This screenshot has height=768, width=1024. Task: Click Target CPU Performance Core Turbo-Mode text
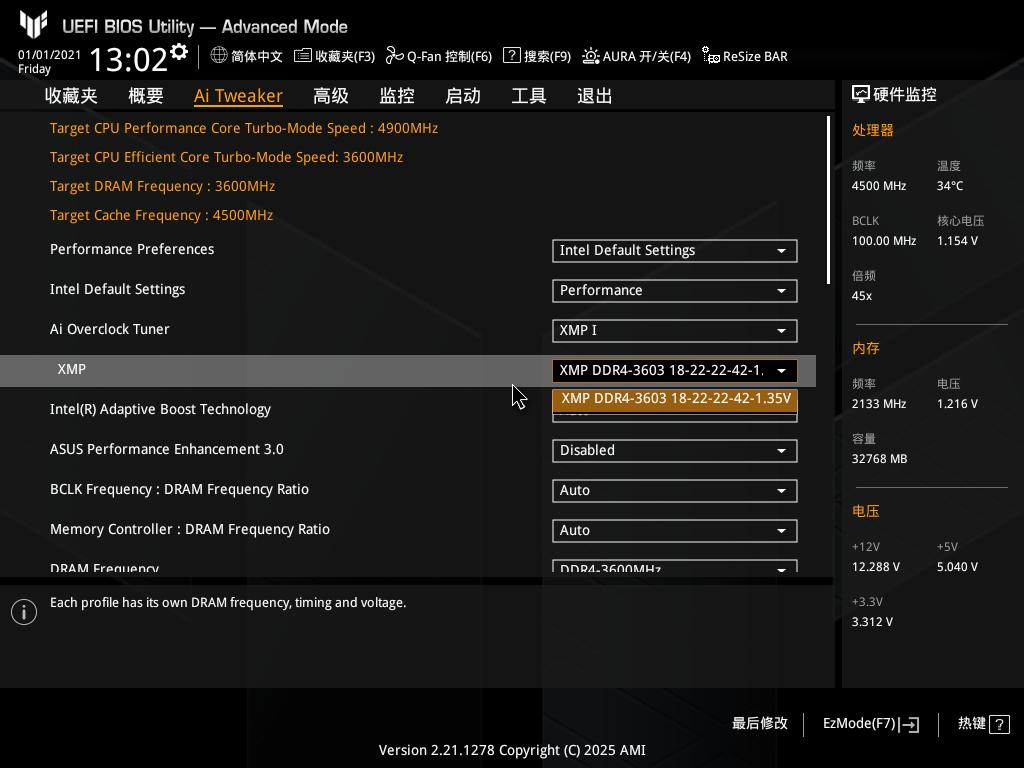coord(244,128)
